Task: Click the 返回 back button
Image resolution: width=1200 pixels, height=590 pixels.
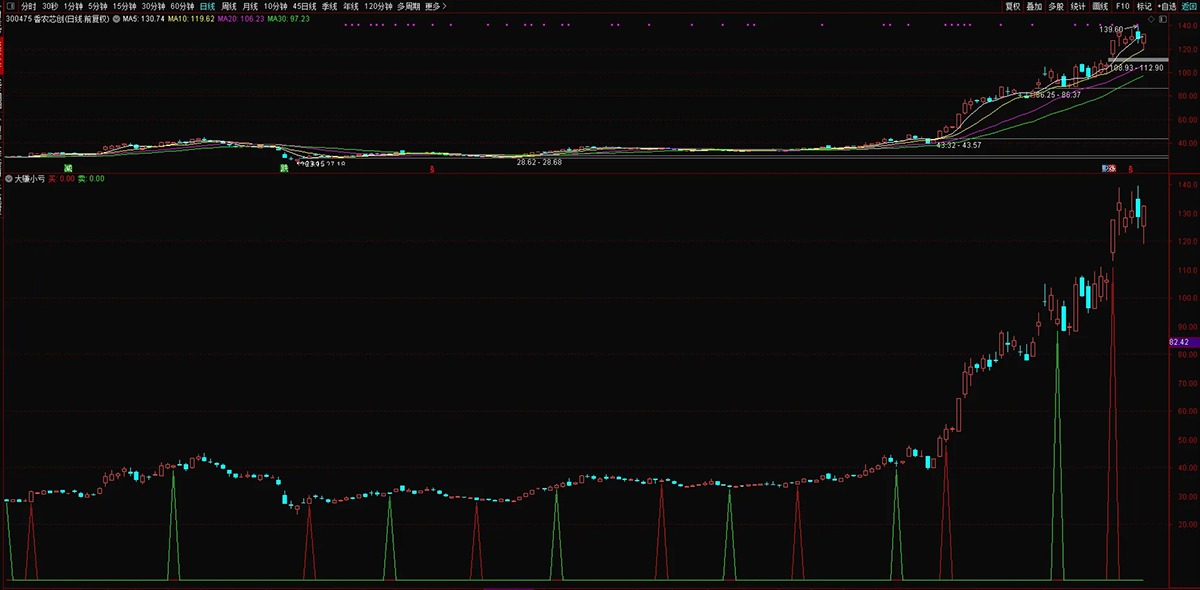Action: pos(1188,6)
